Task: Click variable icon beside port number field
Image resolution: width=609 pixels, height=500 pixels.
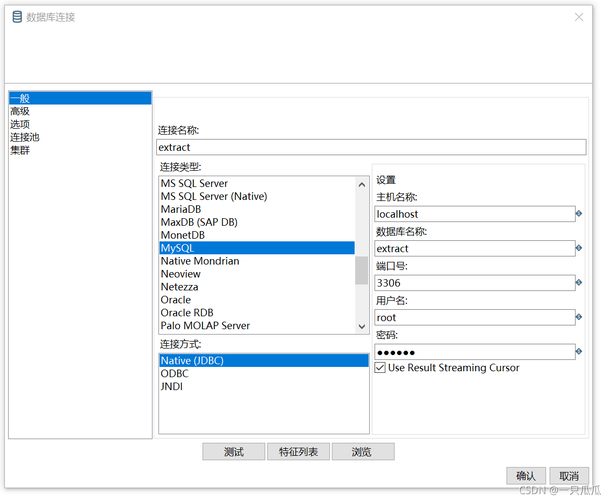Action: coord(579,282)
